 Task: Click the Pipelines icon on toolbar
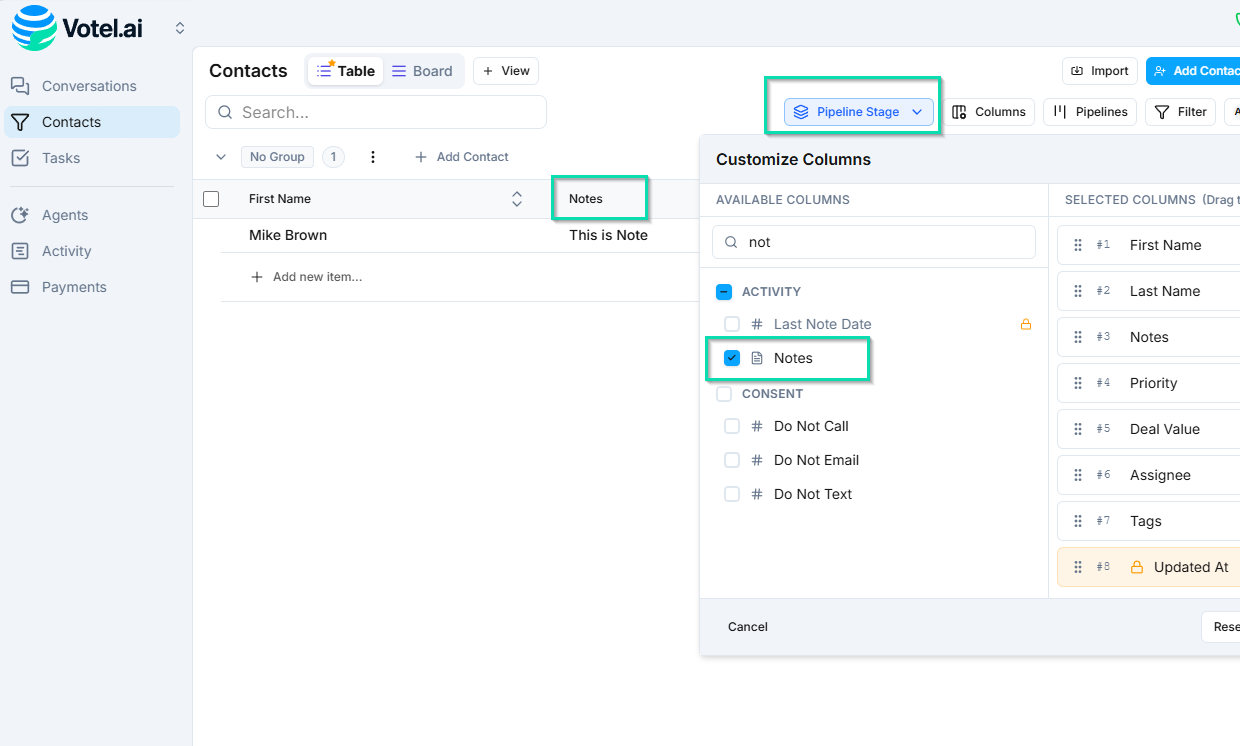click(1089, 111)
